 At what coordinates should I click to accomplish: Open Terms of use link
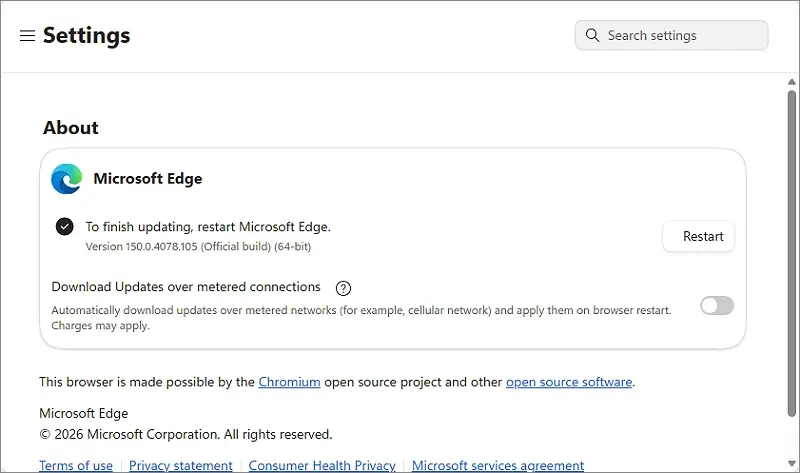pyautogui.click(x=76, y=465)
